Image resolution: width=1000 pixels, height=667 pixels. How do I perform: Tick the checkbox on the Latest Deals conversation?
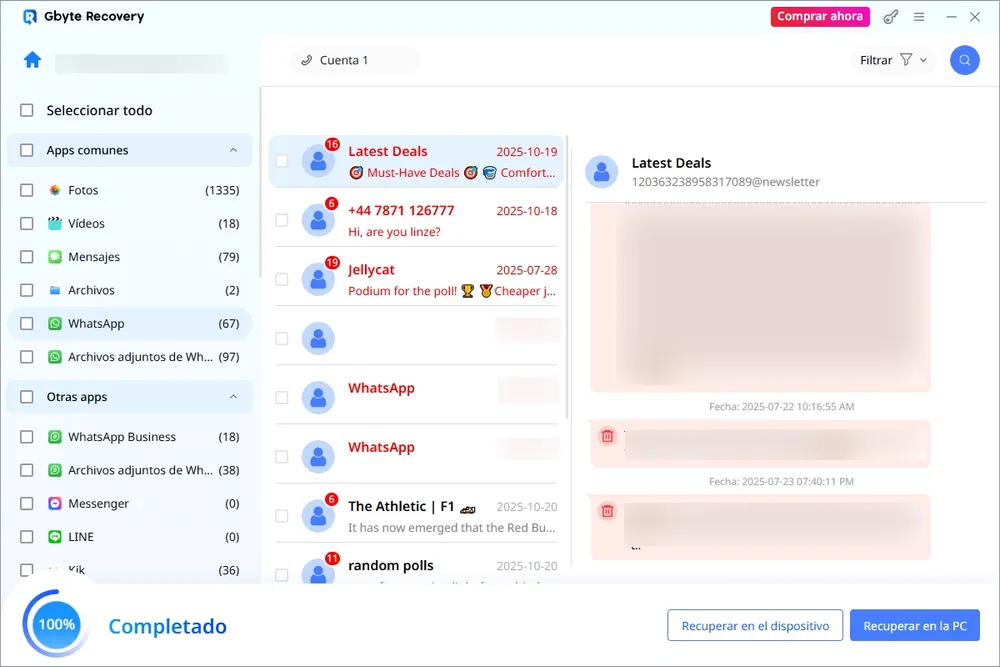tap(281, 161)
